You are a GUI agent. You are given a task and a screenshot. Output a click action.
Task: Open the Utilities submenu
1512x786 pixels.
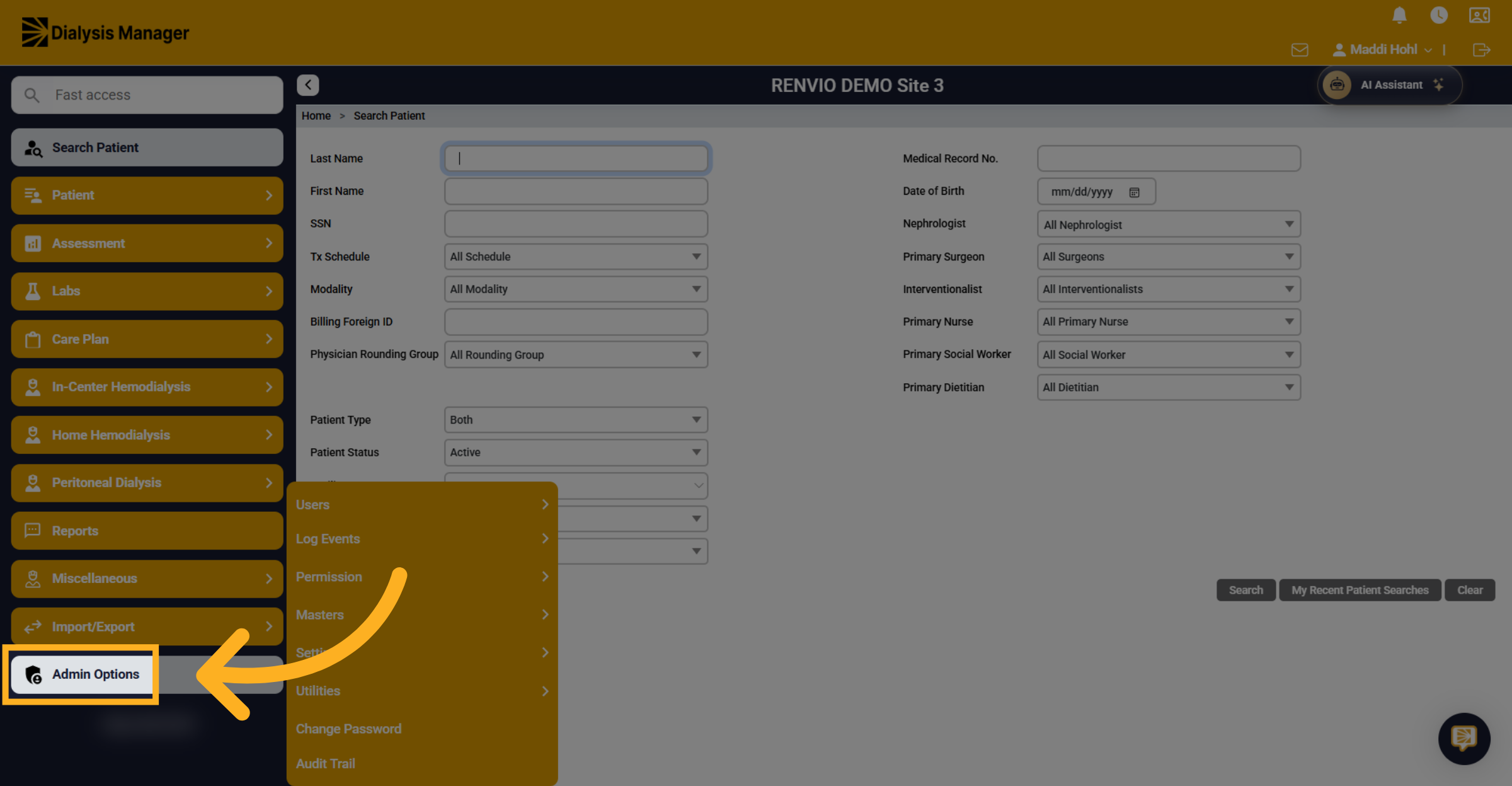click(x=422, y=691)
